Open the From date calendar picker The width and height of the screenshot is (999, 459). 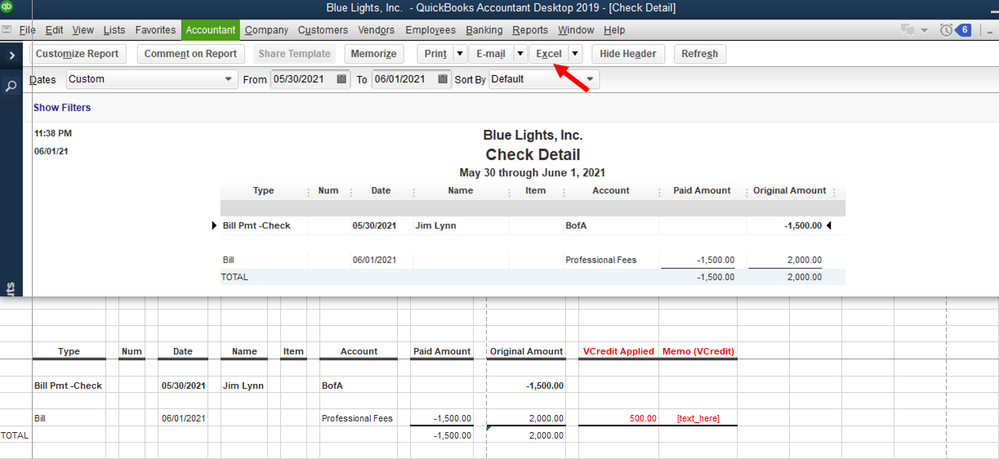(341, 80)
